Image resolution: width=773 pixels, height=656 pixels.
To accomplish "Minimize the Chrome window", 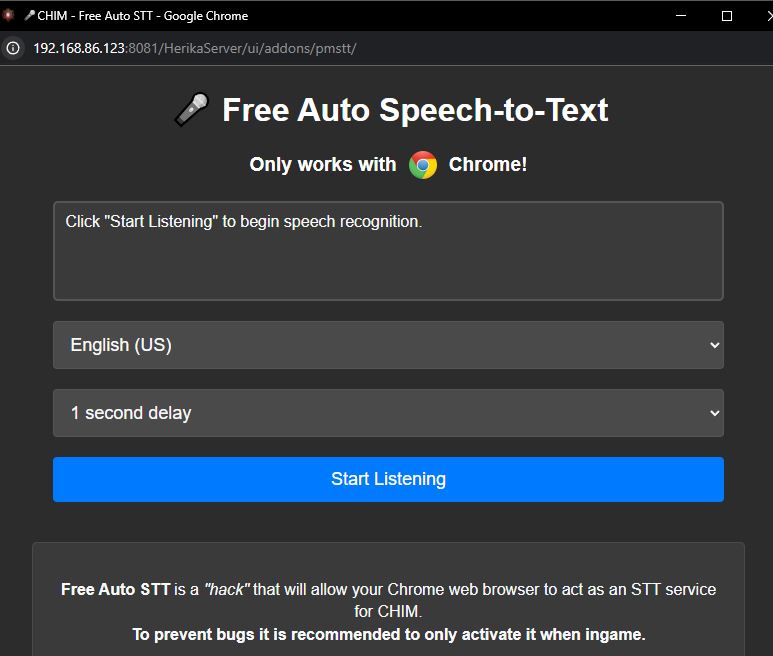I will (x=681, y=16).
